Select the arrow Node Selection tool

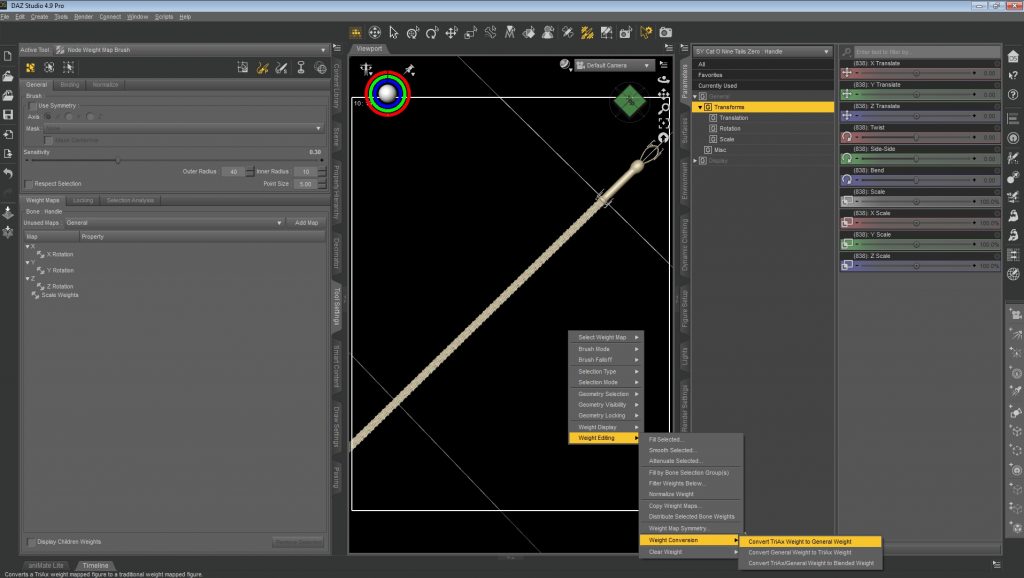pyautogui.click(x=394, y=33)
